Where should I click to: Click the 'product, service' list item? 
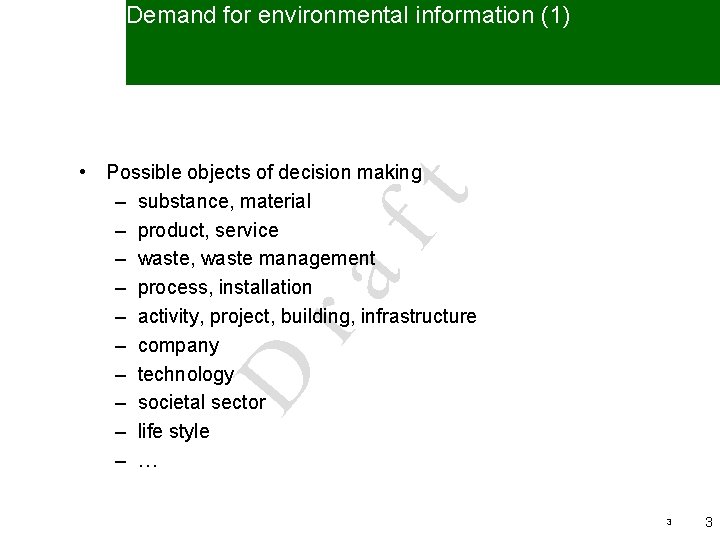tap(208, 230)
